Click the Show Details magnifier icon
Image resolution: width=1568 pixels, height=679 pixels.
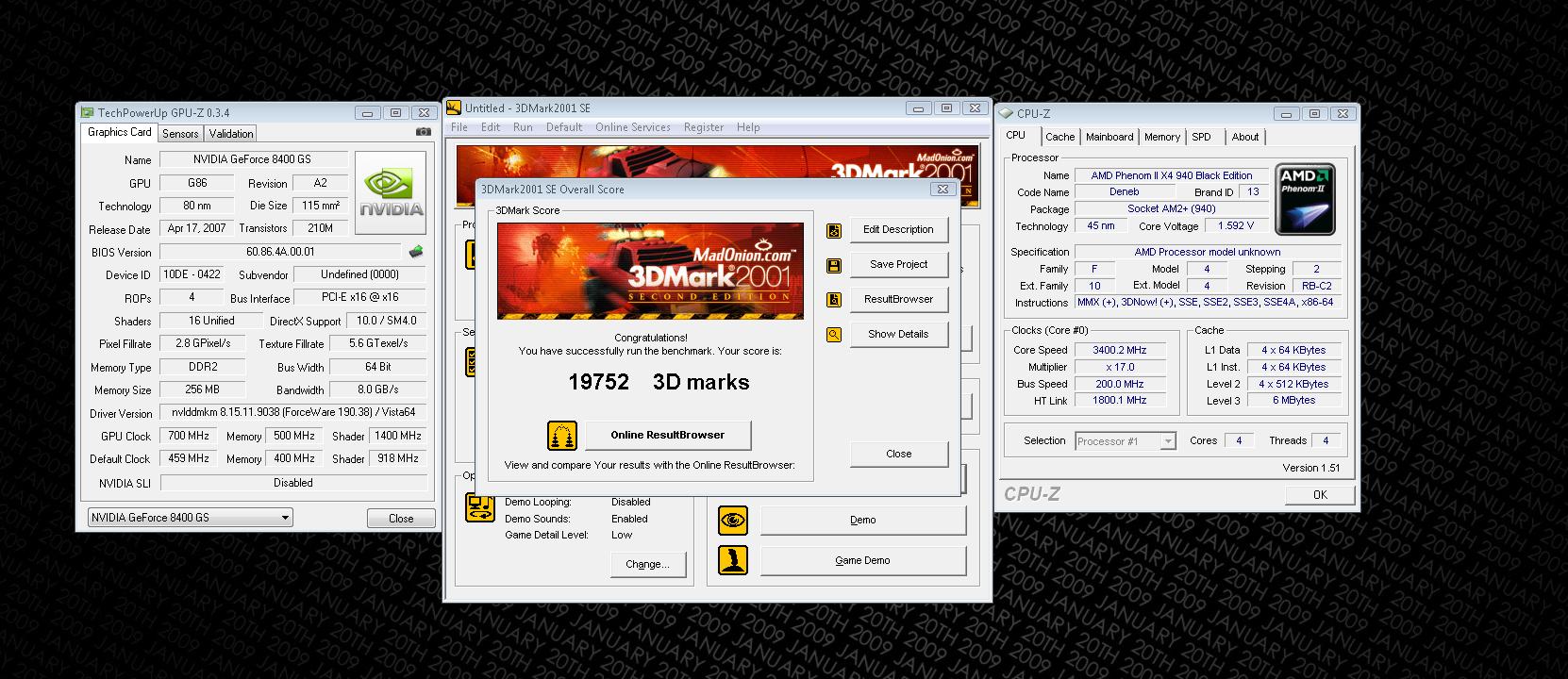click(x=834, y=334)
